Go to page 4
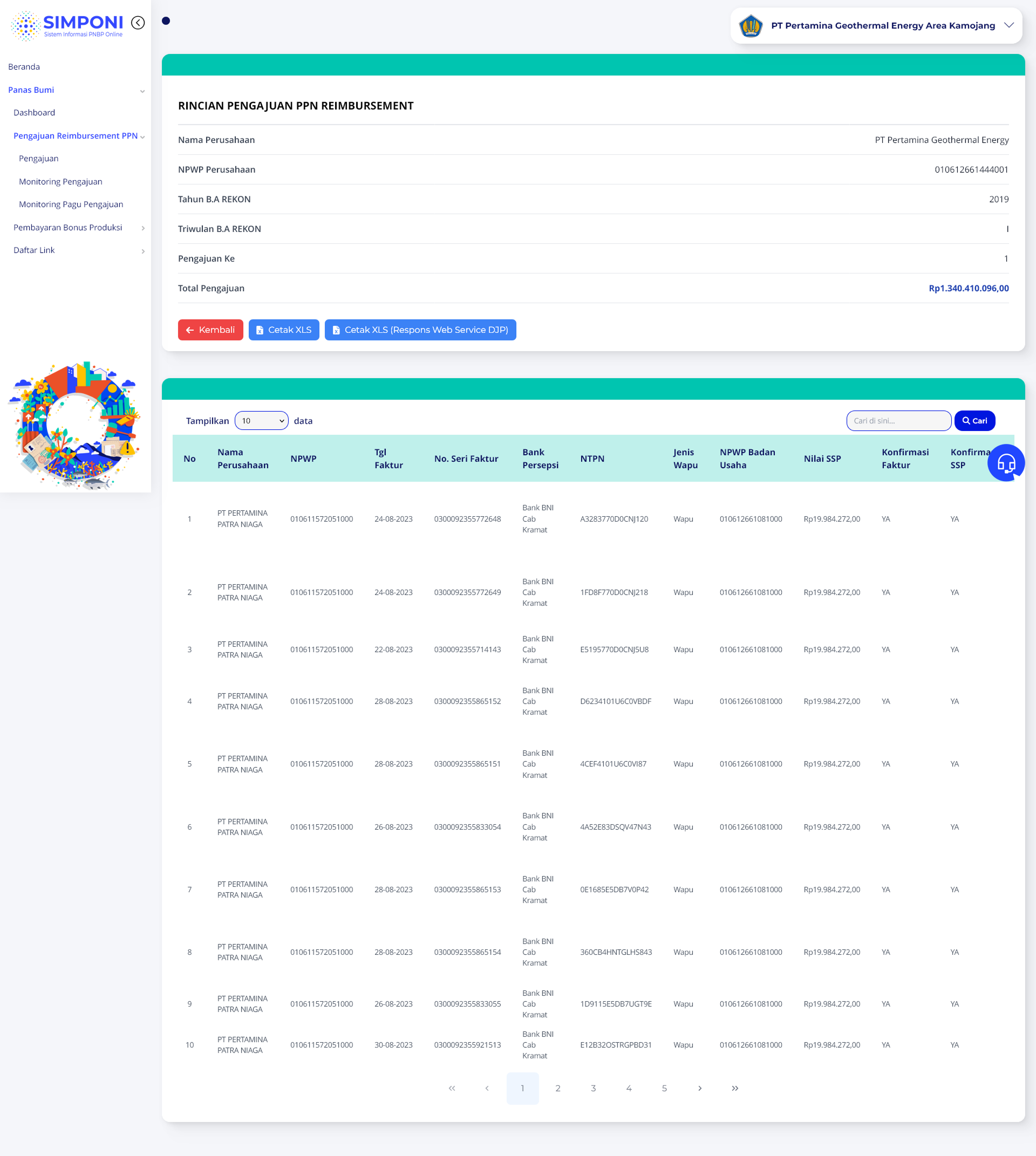Screen dimensions: 1036x1156 tap(629, 1088)
